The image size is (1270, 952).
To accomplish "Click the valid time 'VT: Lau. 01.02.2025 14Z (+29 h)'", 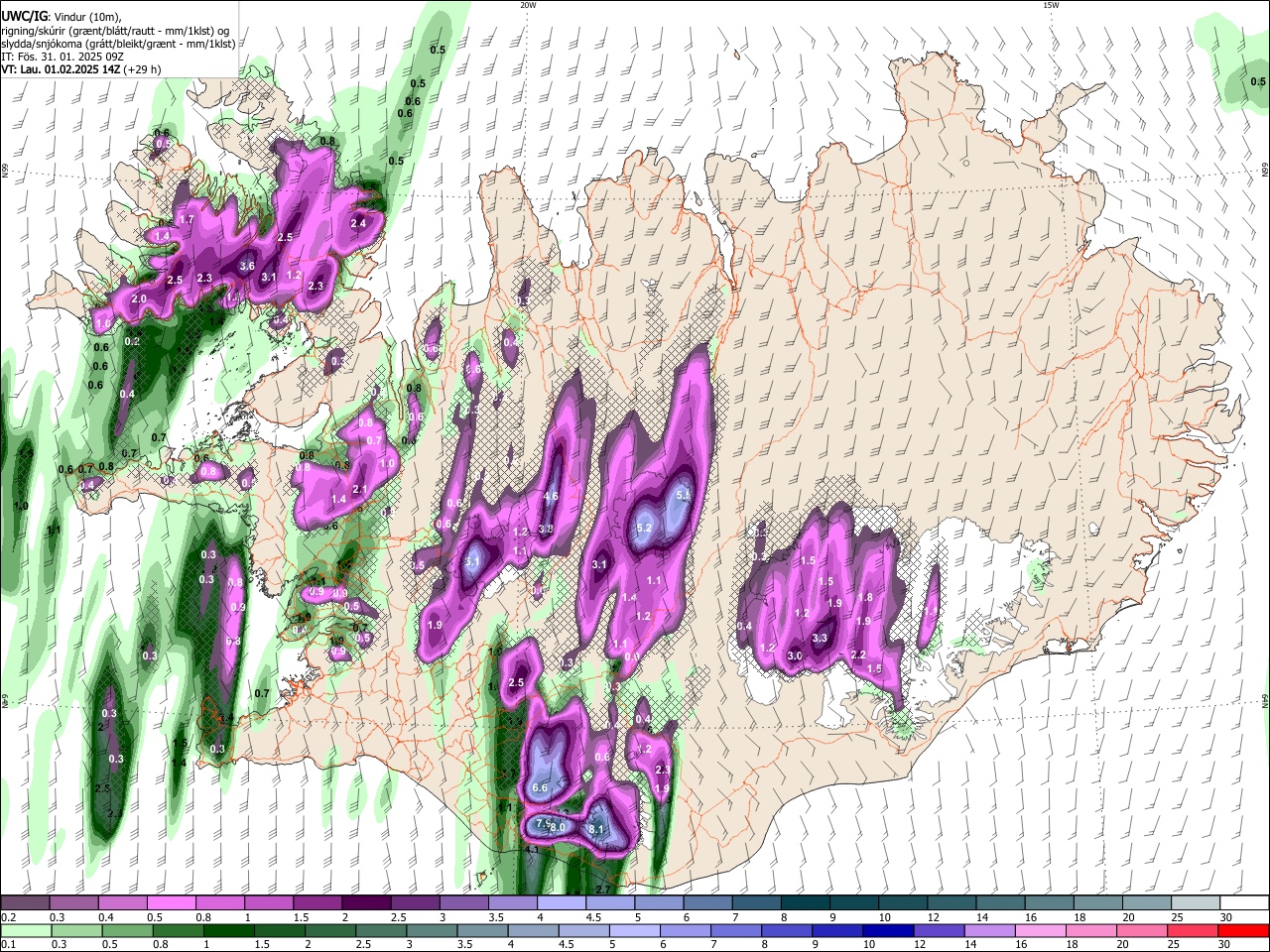I will pyautogui.click(x=80, y=69).
